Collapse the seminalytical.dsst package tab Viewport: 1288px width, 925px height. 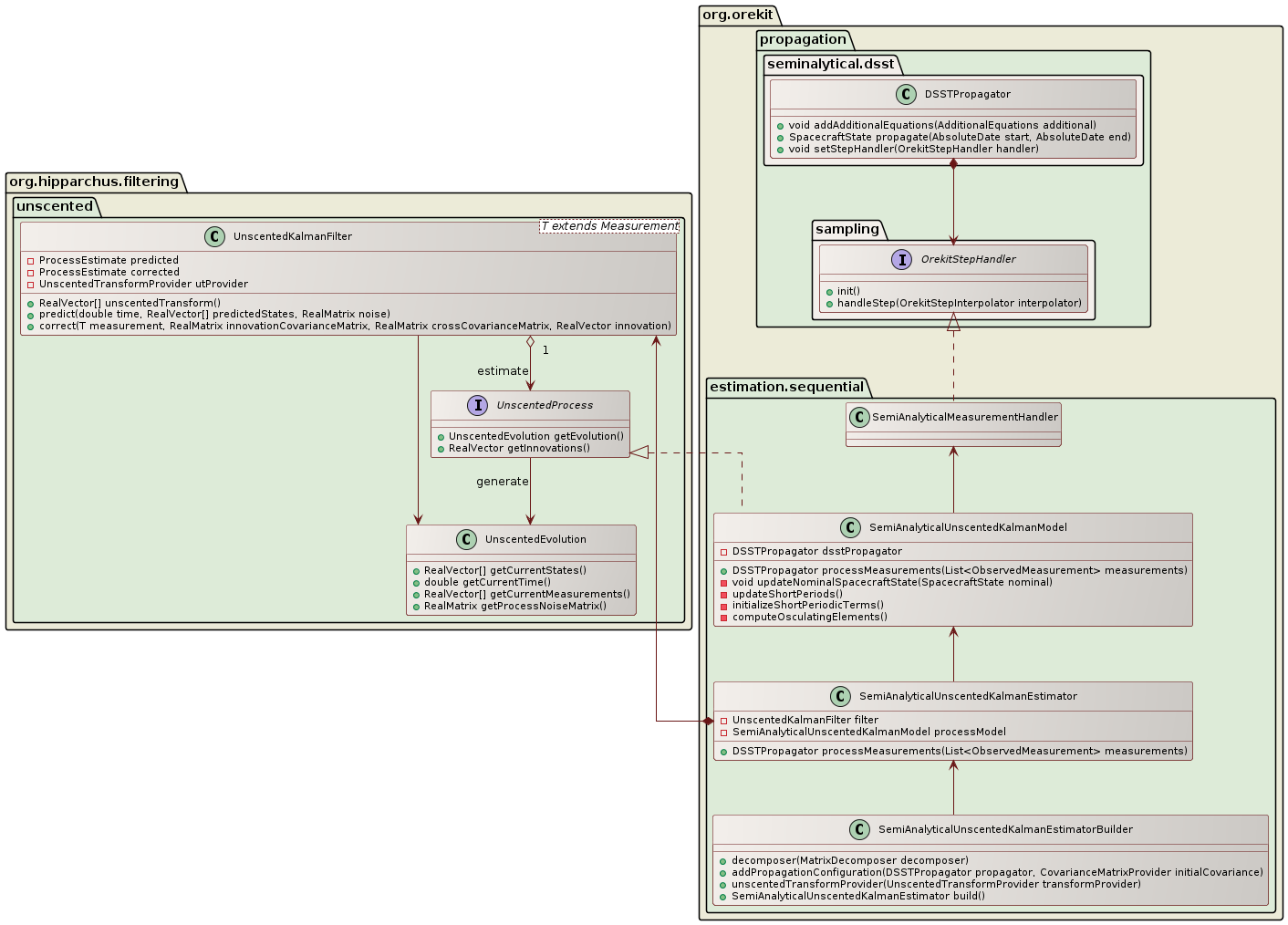(x=831, y=64)
